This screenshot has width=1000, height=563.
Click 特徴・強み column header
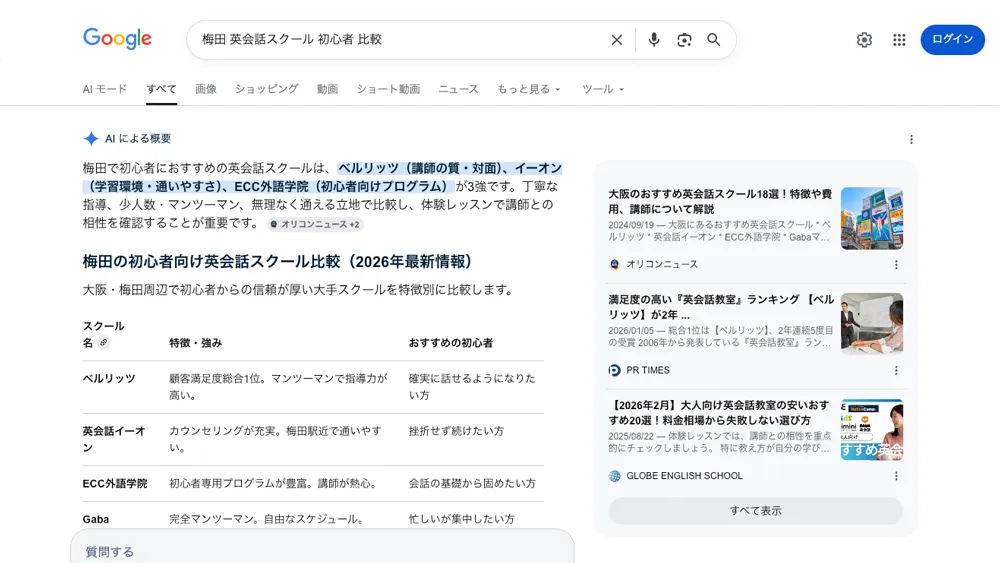196,343
